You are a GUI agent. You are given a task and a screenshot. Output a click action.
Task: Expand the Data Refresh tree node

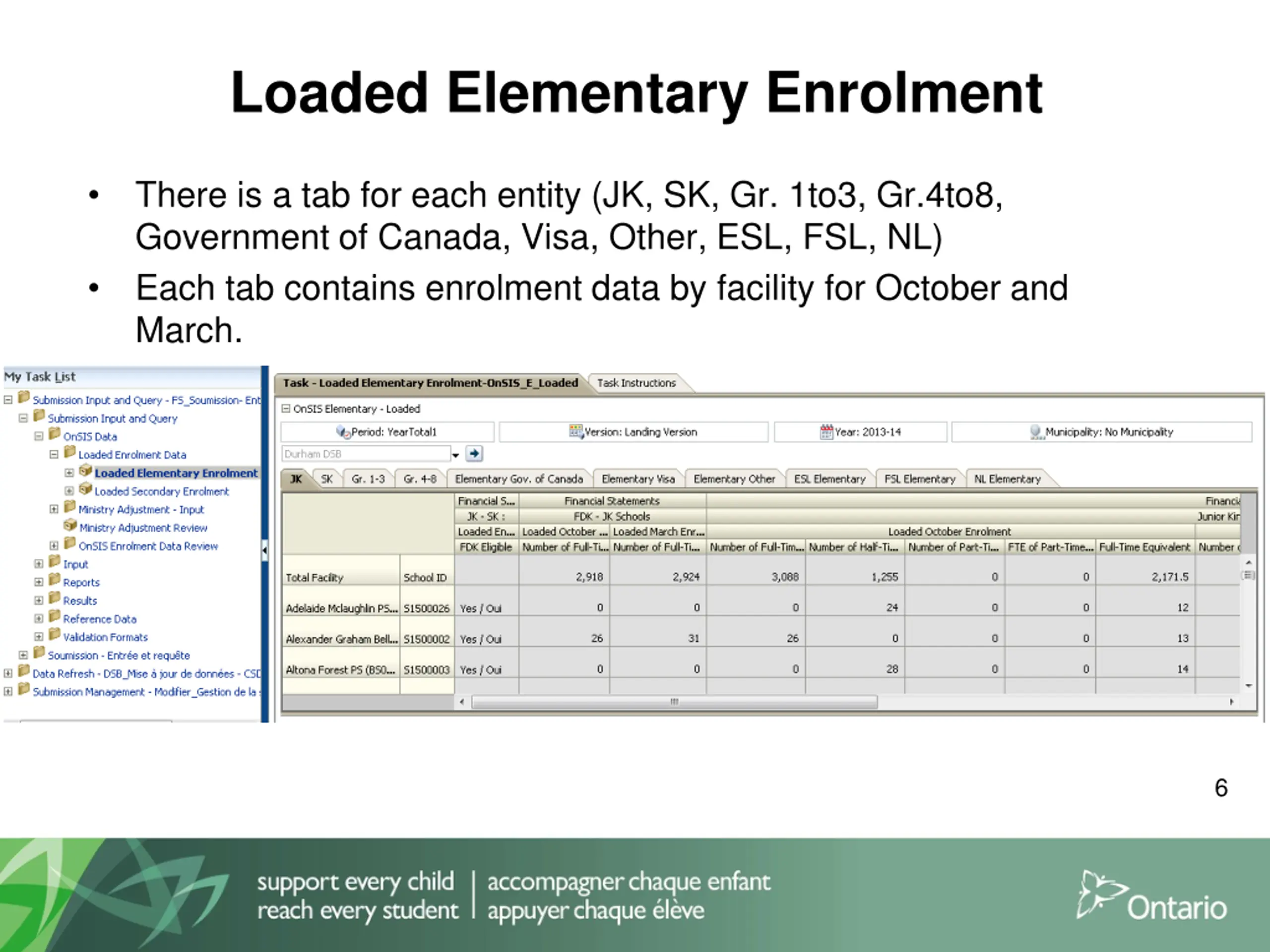tap(8, 673)
